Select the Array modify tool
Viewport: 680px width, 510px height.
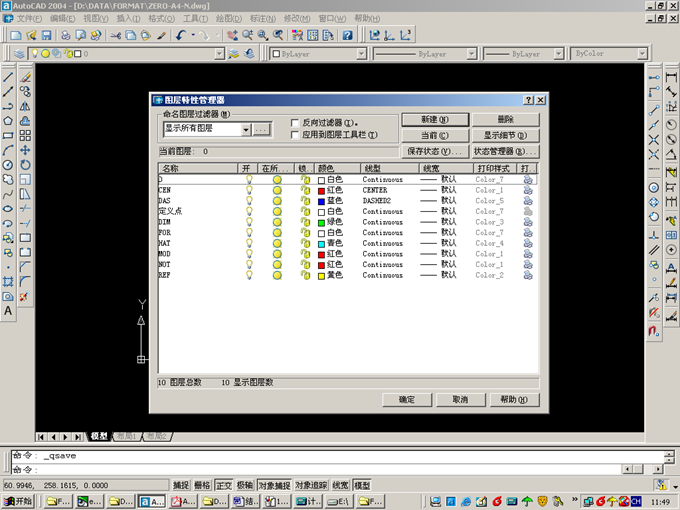[25, 135]
